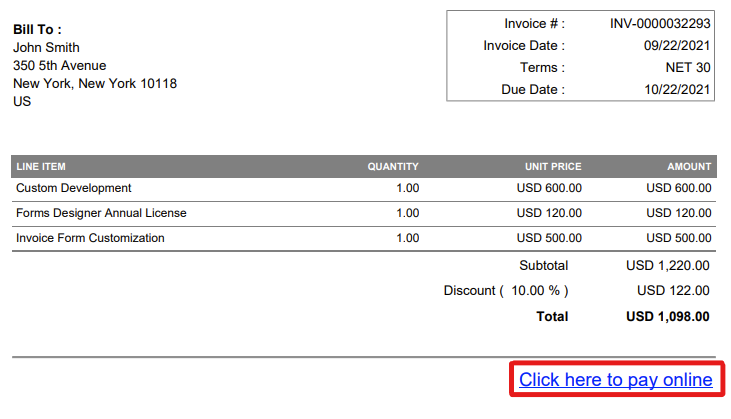Click the 'Bill To :' heading
Viewport: 731px width, 419px height.
click(x=37, y=30)
